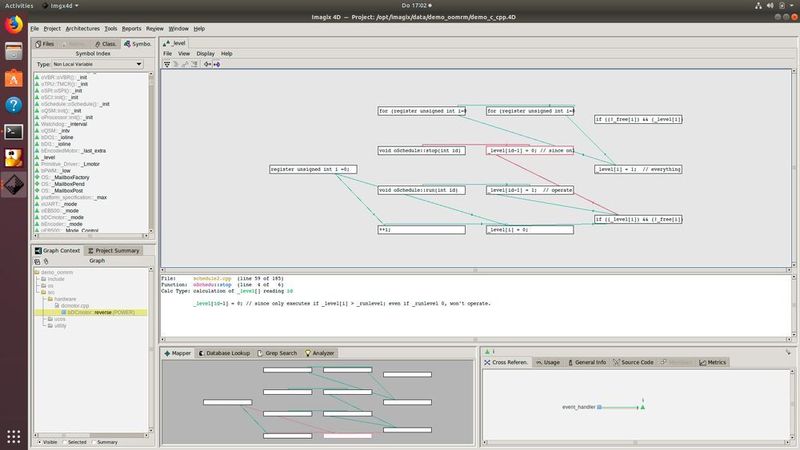Open the Architectures menu
The width and height of the screenshot is (800, 450).
click(x=83, y=29)
